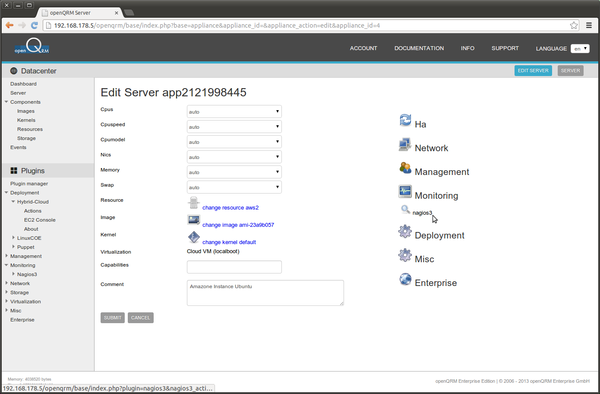Expand the Nagios3 tree node
The height and width of the screenshot is (394, 600).
coord(13,274)
